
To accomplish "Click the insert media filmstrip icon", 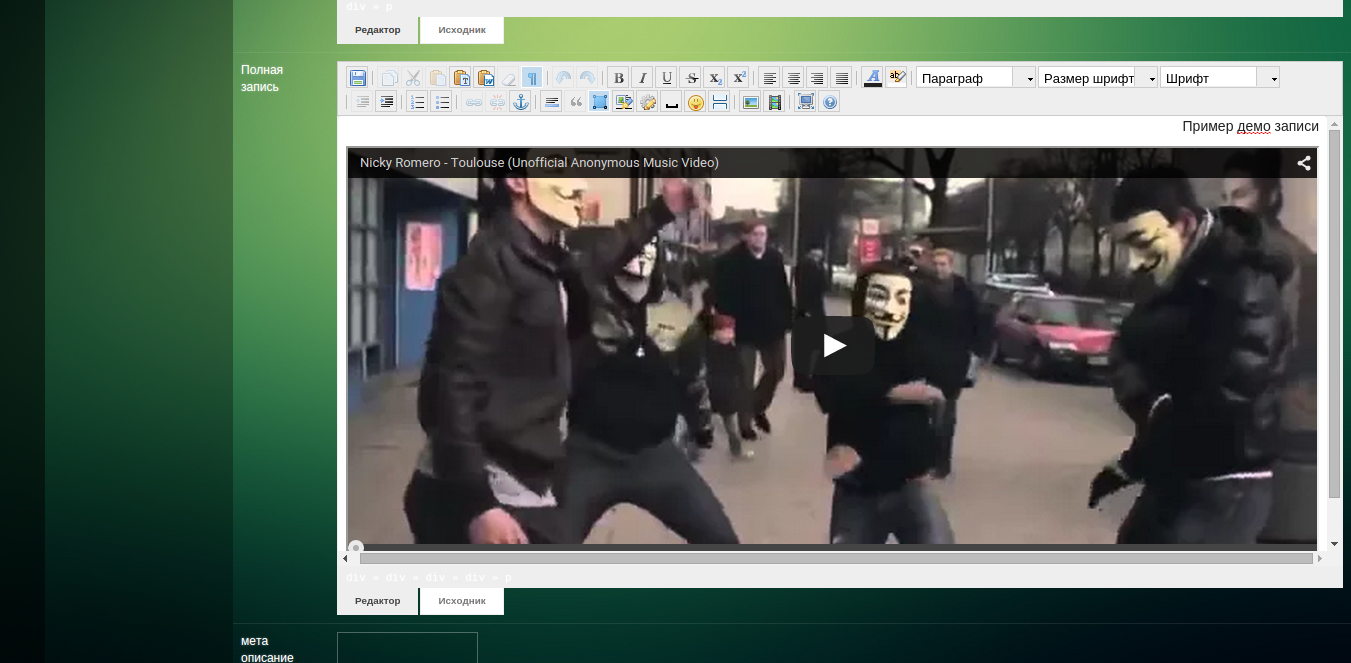I will point(774,102).
